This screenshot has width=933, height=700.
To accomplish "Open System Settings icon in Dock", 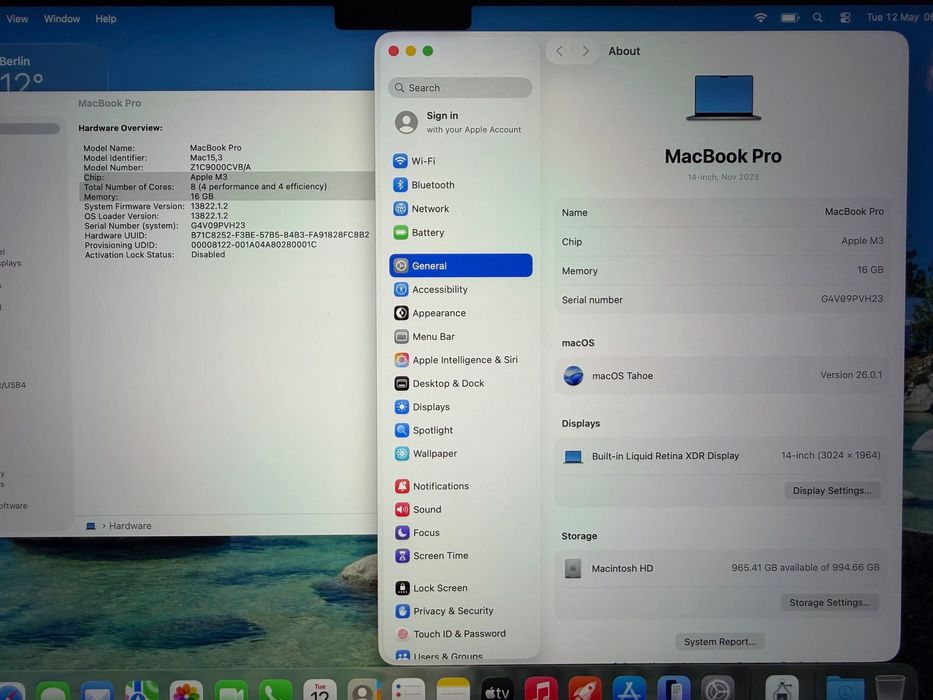I will click(x=717, y=690).
